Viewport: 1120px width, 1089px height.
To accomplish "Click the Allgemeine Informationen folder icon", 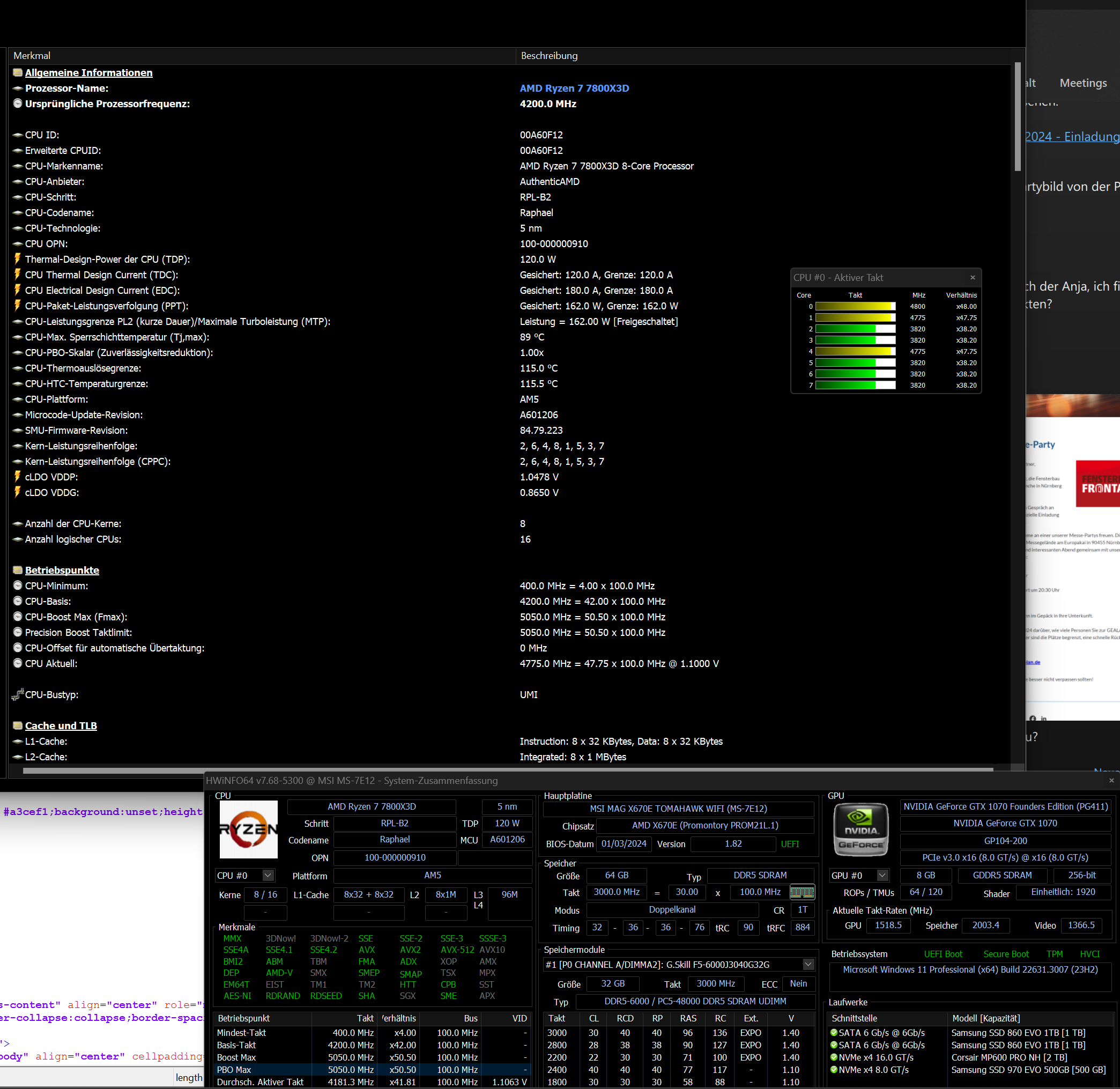I will coord(18,72).
